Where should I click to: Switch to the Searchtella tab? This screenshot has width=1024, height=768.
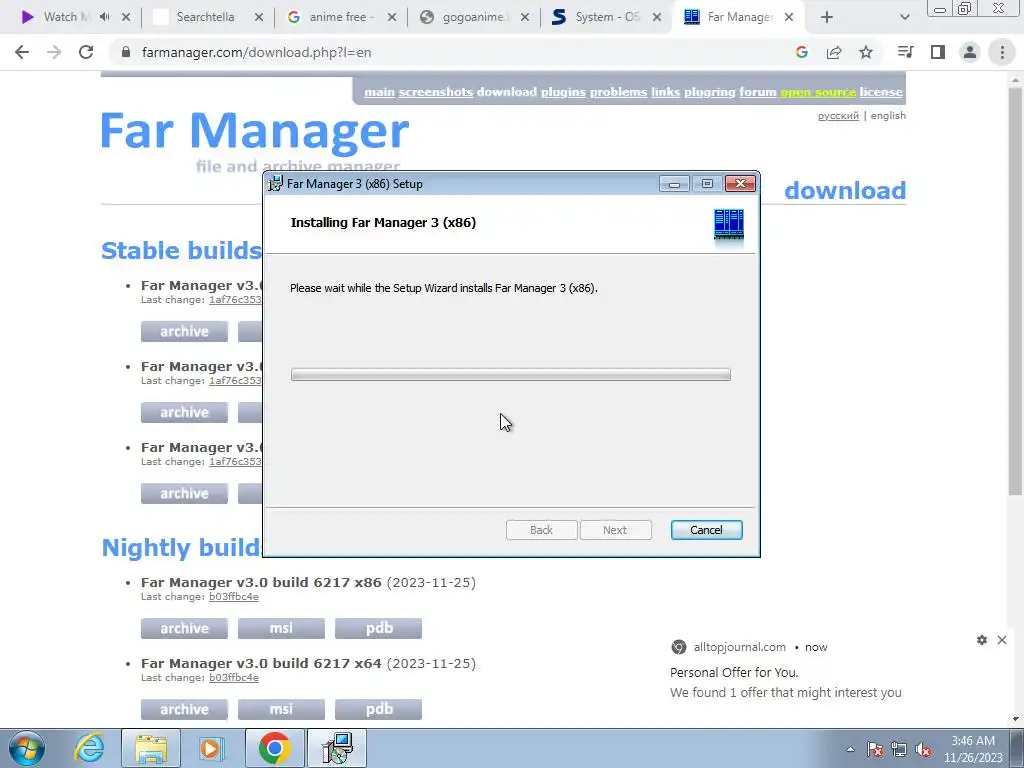click(205, 17)
